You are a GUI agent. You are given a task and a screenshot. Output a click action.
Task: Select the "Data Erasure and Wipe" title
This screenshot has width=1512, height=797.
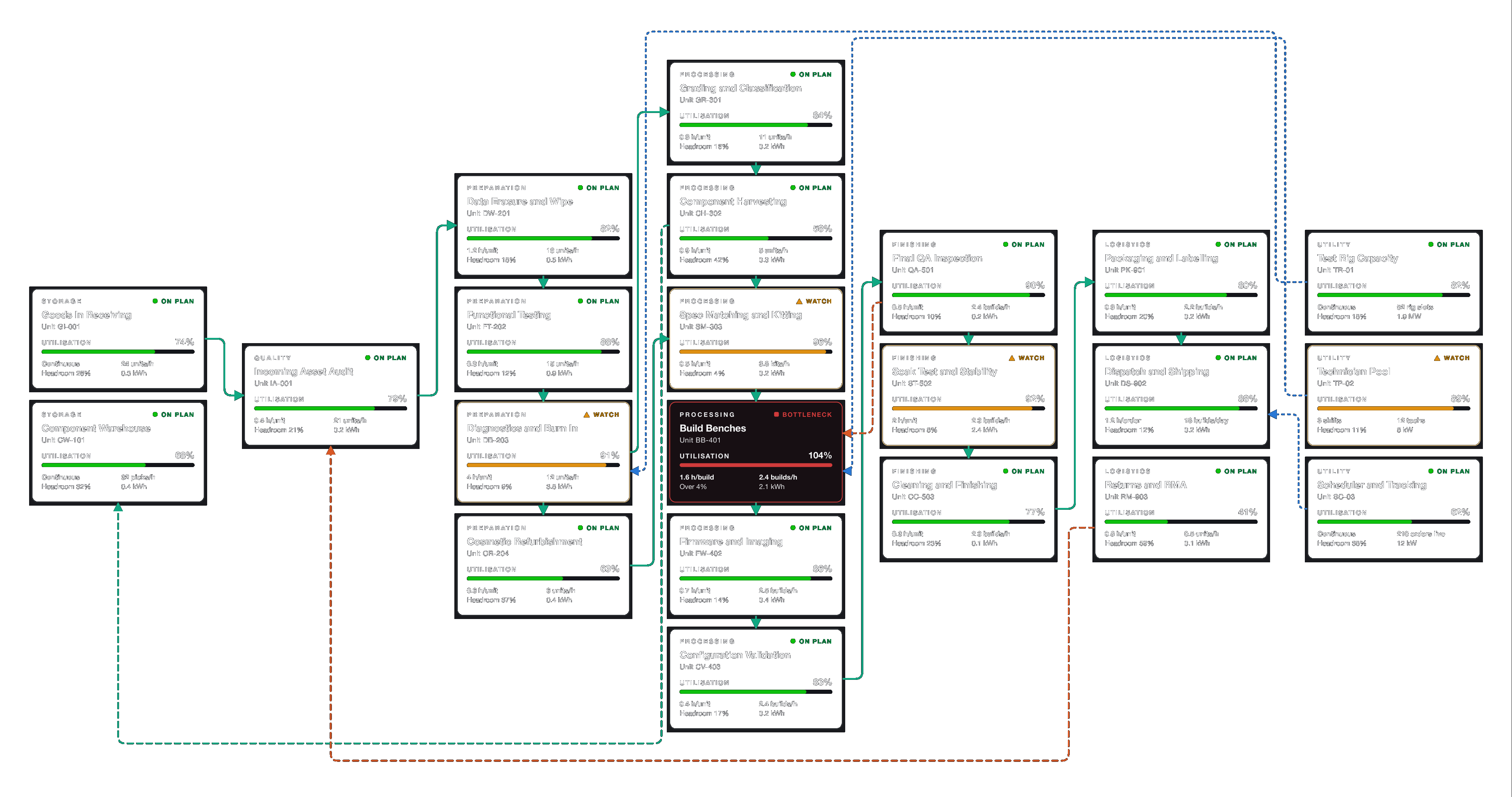(519, 202)
